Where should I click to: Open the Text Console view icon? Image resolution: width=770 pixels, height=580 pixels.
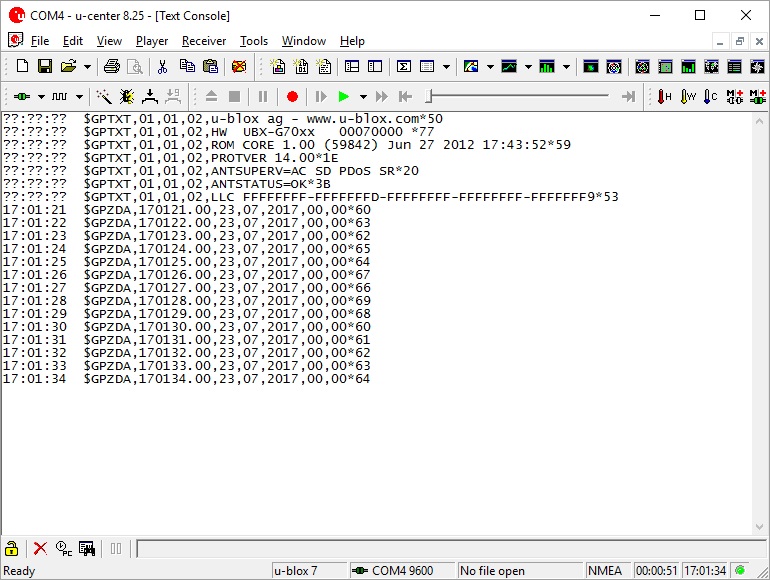(x=324, y=66)
